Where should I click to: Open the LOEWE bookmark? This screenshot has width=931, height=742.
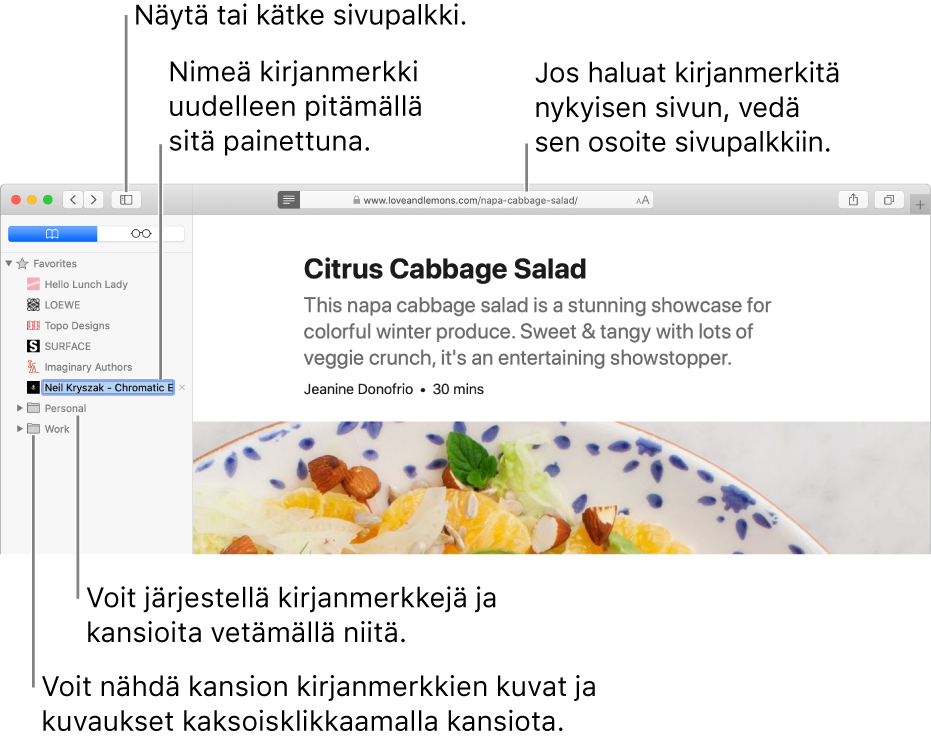(x=62, y=305)
